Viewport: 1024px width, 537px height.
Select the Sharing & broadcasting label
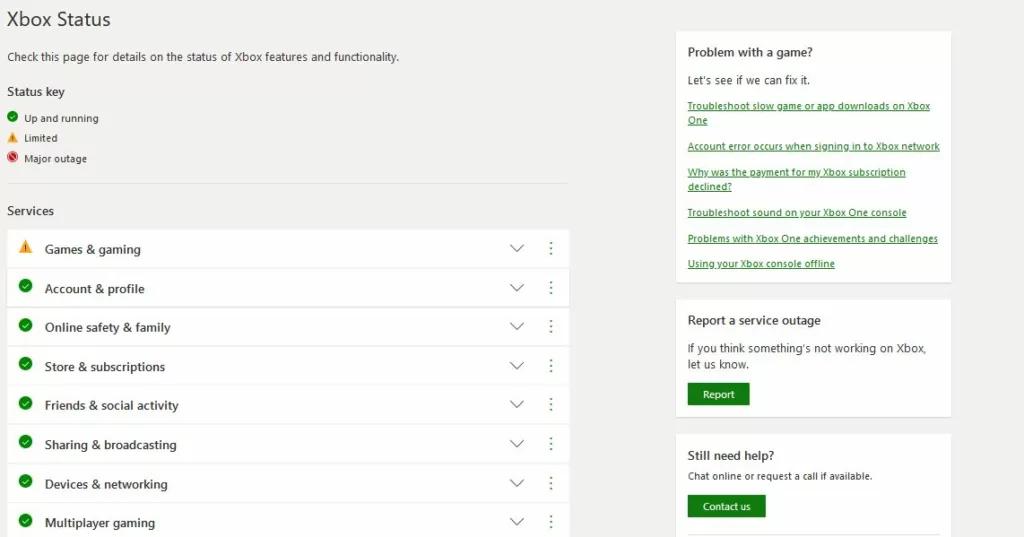click(x=110, y=444)
